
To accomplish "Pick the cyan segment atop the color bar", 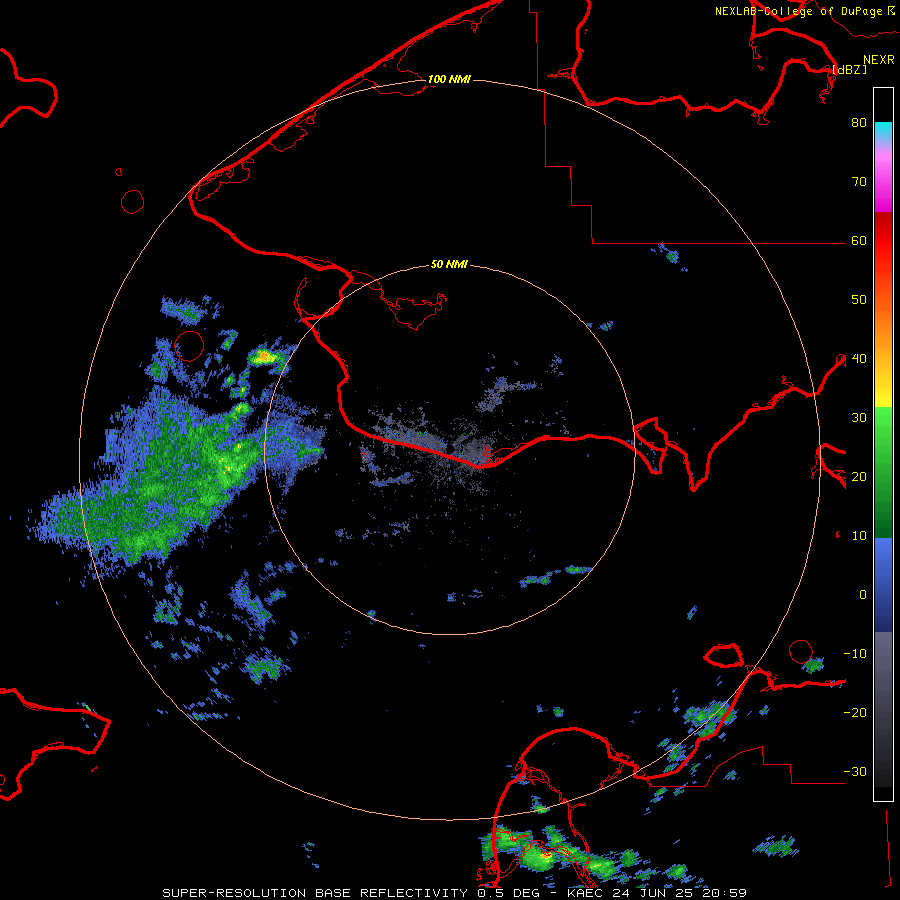I will click(883, 132).
